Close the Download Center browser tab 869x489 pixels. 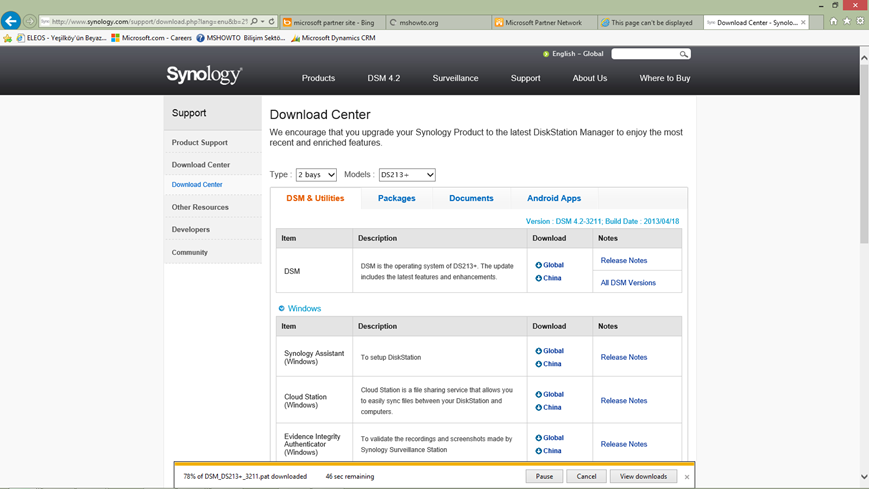[x=803, y=22]
